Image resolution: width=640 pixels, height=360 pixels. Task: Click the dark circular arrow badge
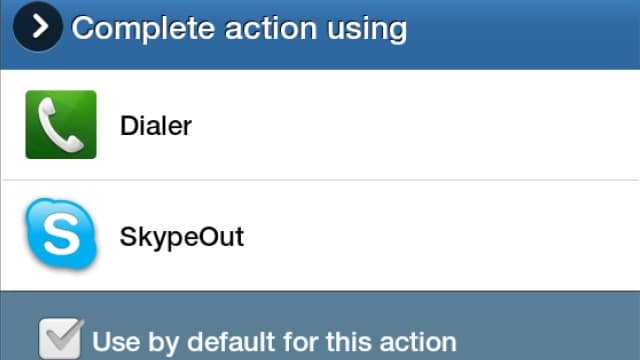point(38,27)
